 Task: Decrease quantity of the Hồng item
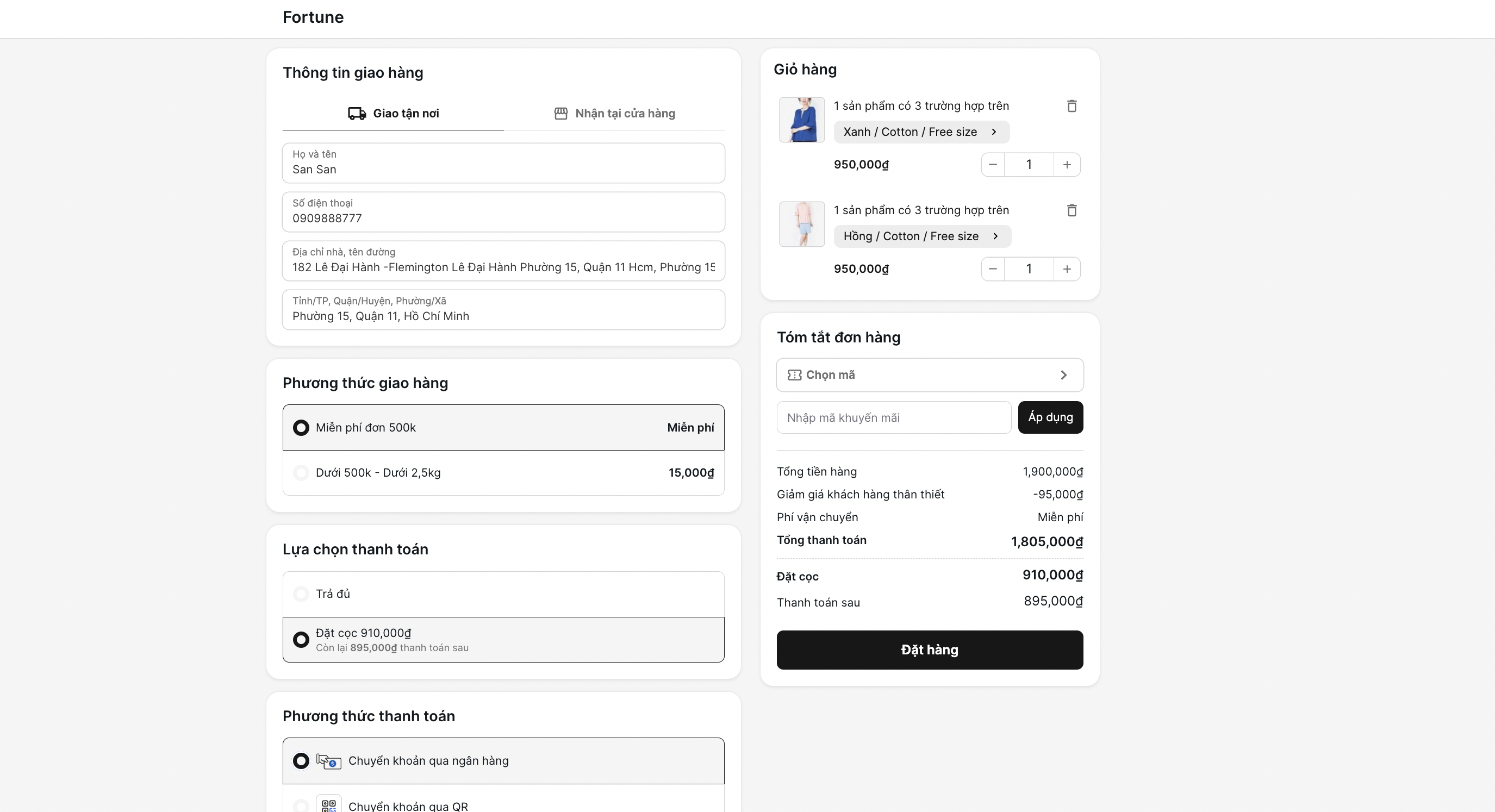[993, 270]
